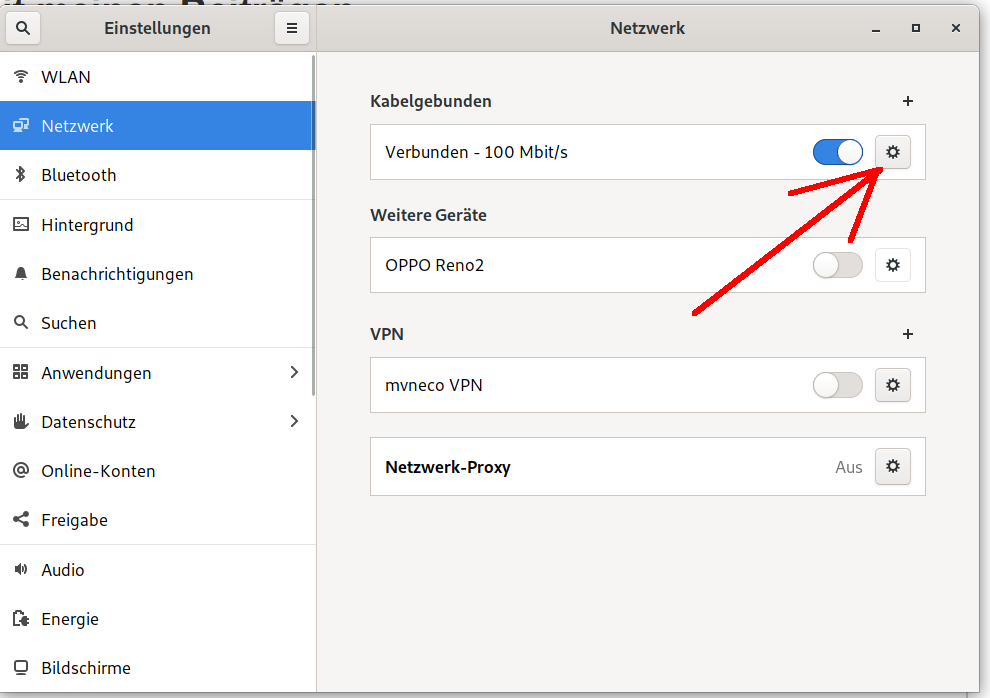990x698 pixels.
Task: Open settings gear for wired connection
Action: point(892,152)
